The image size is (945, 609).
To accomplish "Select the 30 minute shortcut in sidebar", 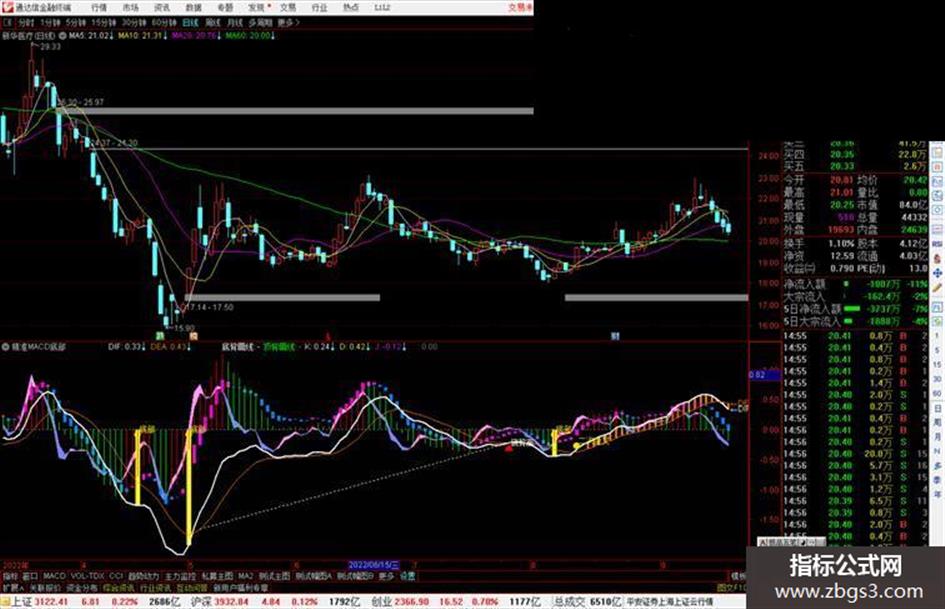I will click(937, 379).
